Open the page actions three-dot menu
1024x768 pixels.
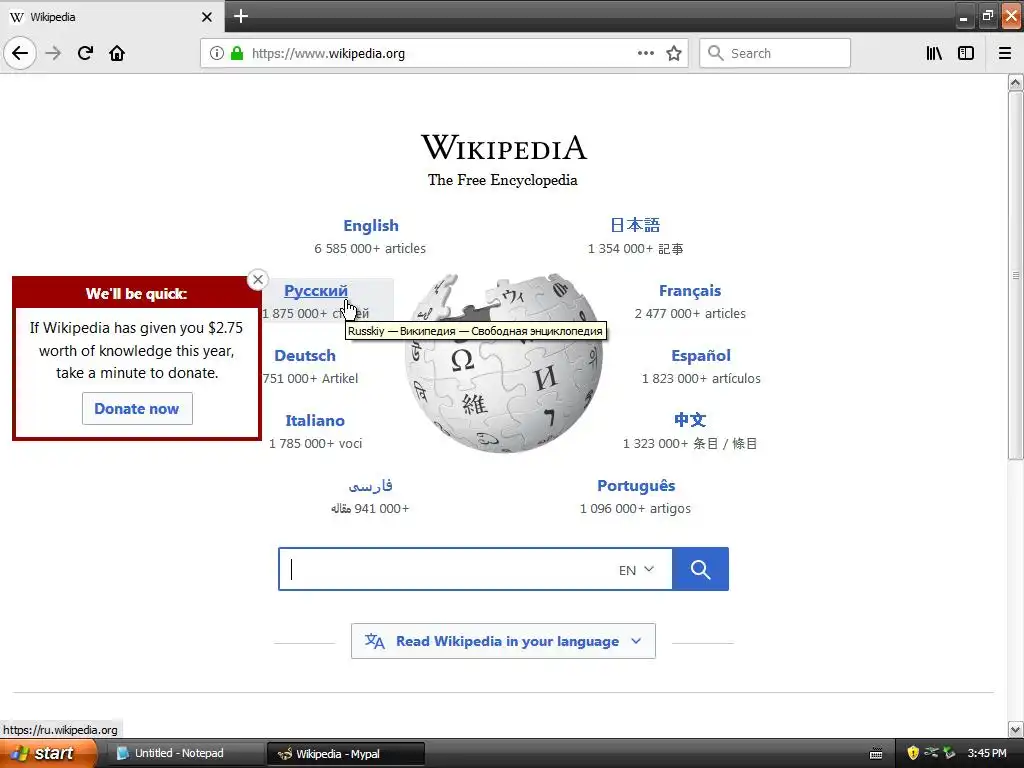tap(645, 53)
